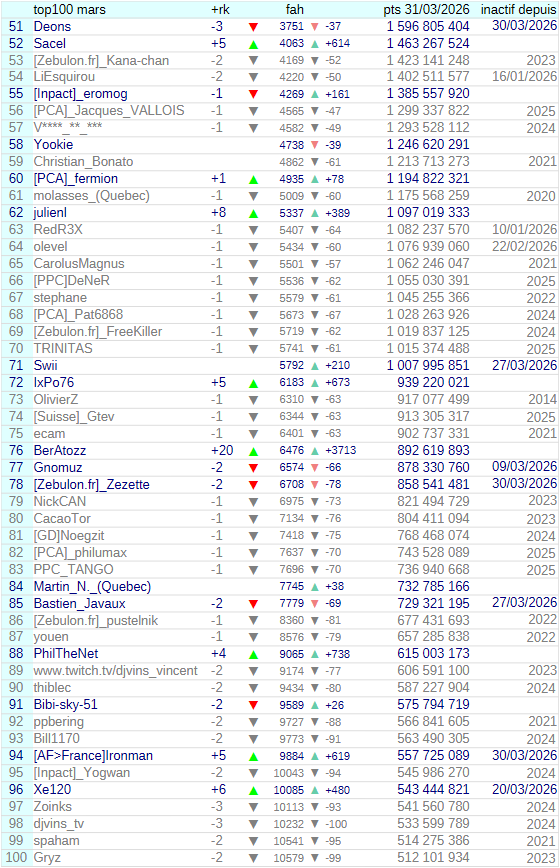Click teal fah arrow next to +3713
Image resolution: width=560 pixels, height=868 pixels.
click(315, 451)
